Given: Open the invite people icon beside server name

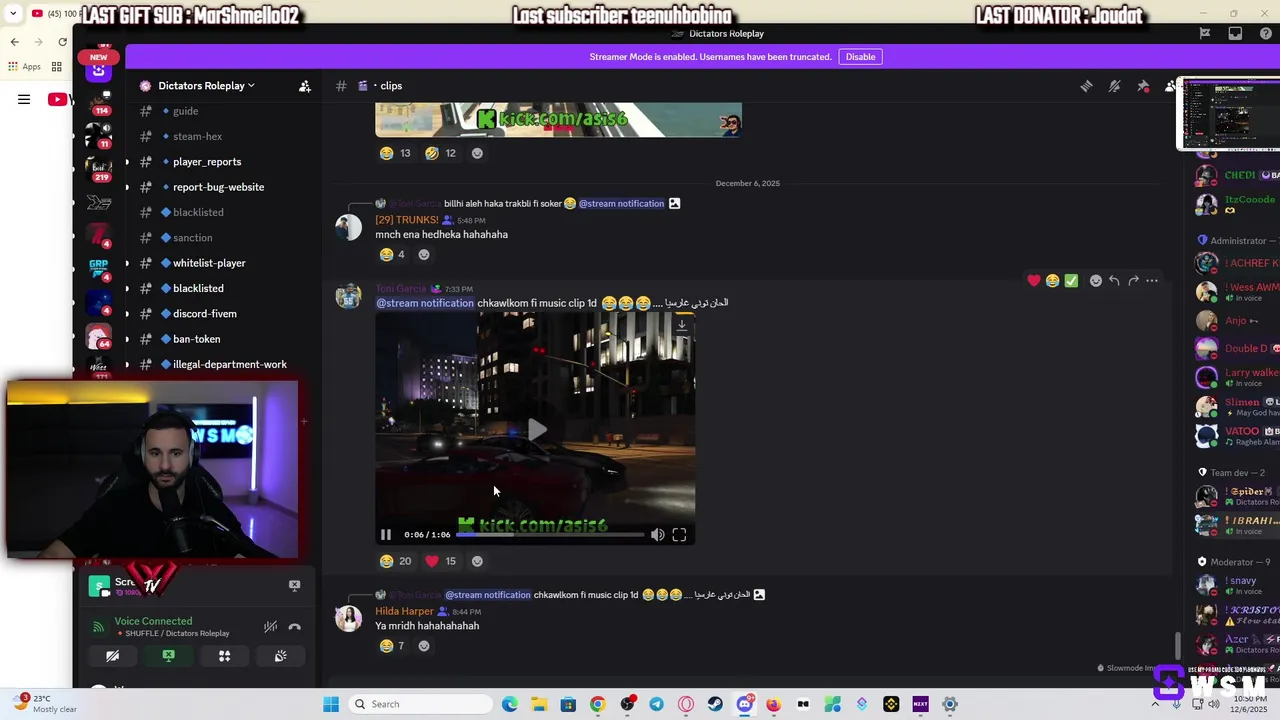Looking at the screenshot, I should pos(304,86).
